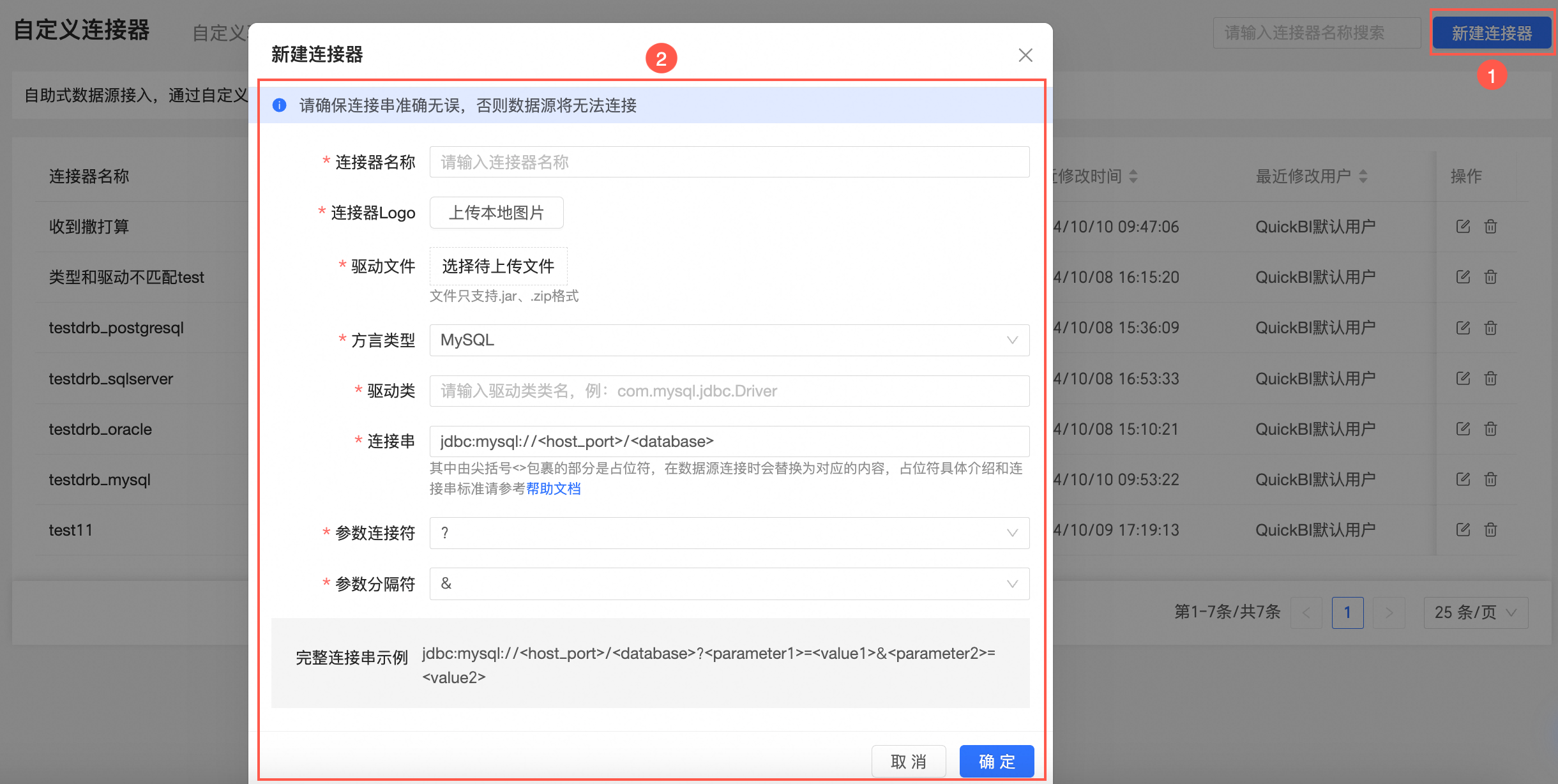Select the test11 row name
The width and height of the screenshot is (1558, 784).
[71, 530]
